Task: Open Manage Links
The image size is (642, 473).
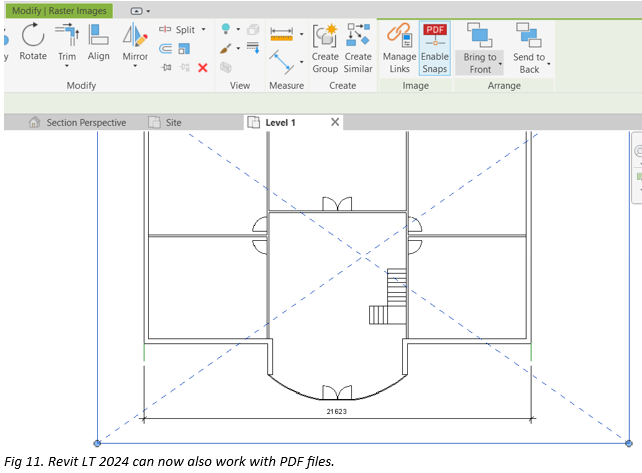Action: (399, 48)
